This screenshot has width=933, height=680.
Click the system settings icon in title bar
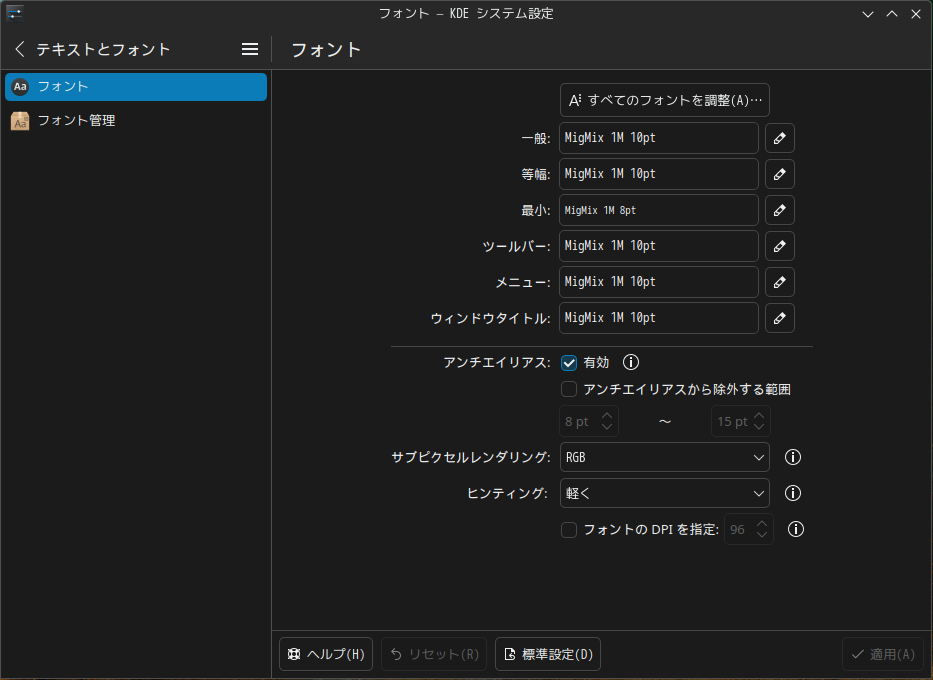point(14,13)
